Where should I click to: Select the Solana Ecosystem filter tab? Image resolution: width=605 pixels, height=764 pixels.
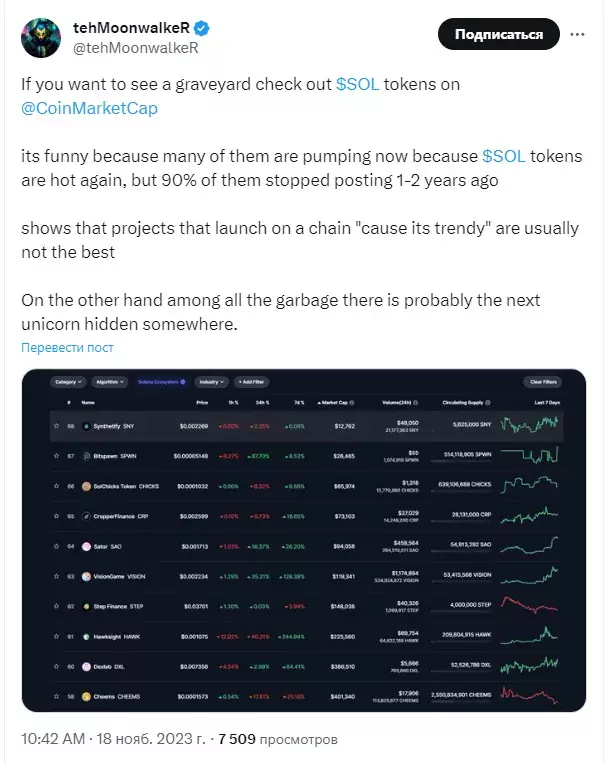[x=162, y=382]
